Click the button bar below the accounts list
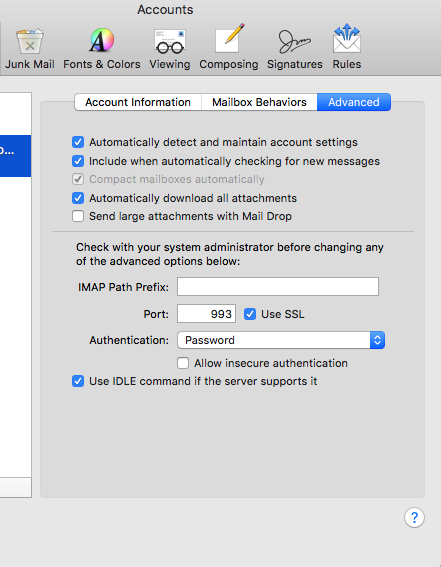Image resolution: width=441 pixels, height=567 pixels. (15, 487)
